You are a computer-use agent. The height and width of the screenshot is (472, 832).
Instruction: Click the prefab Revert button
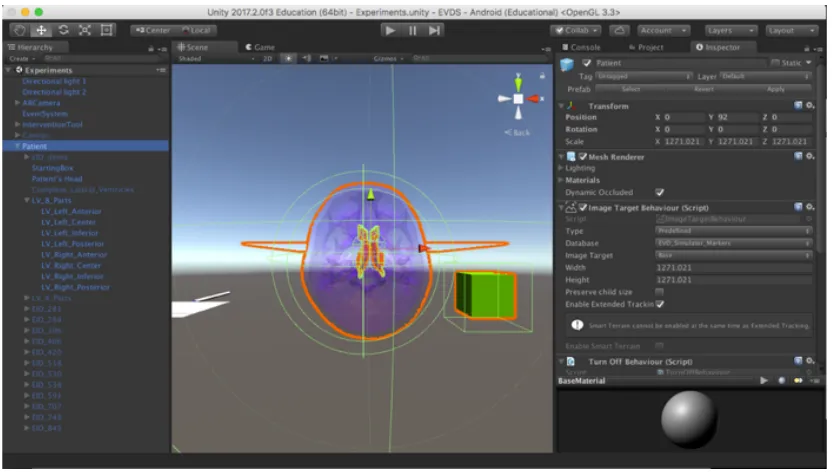704,89
